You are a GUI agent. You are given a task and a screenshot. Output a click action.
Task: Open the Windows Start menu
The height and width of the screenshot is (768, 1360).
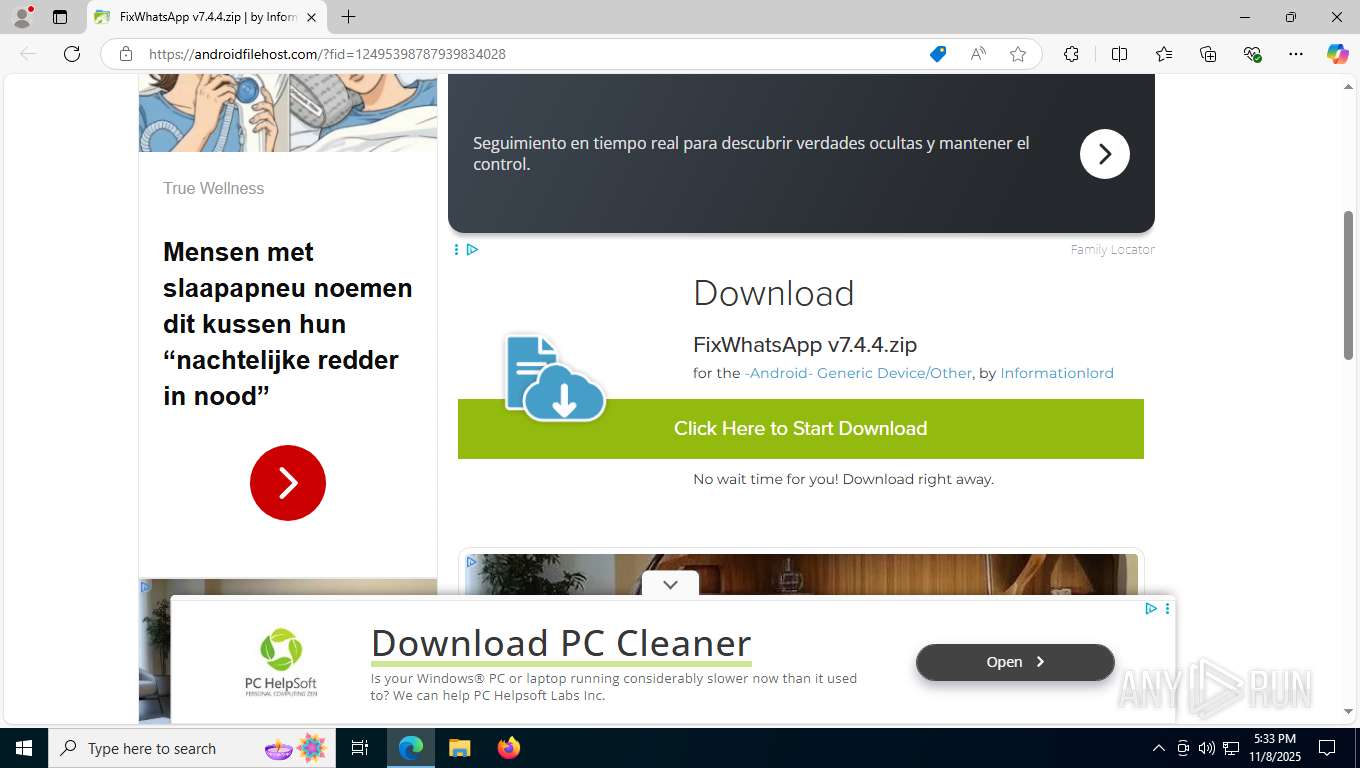pyautogui.click(x=24, y=748)
